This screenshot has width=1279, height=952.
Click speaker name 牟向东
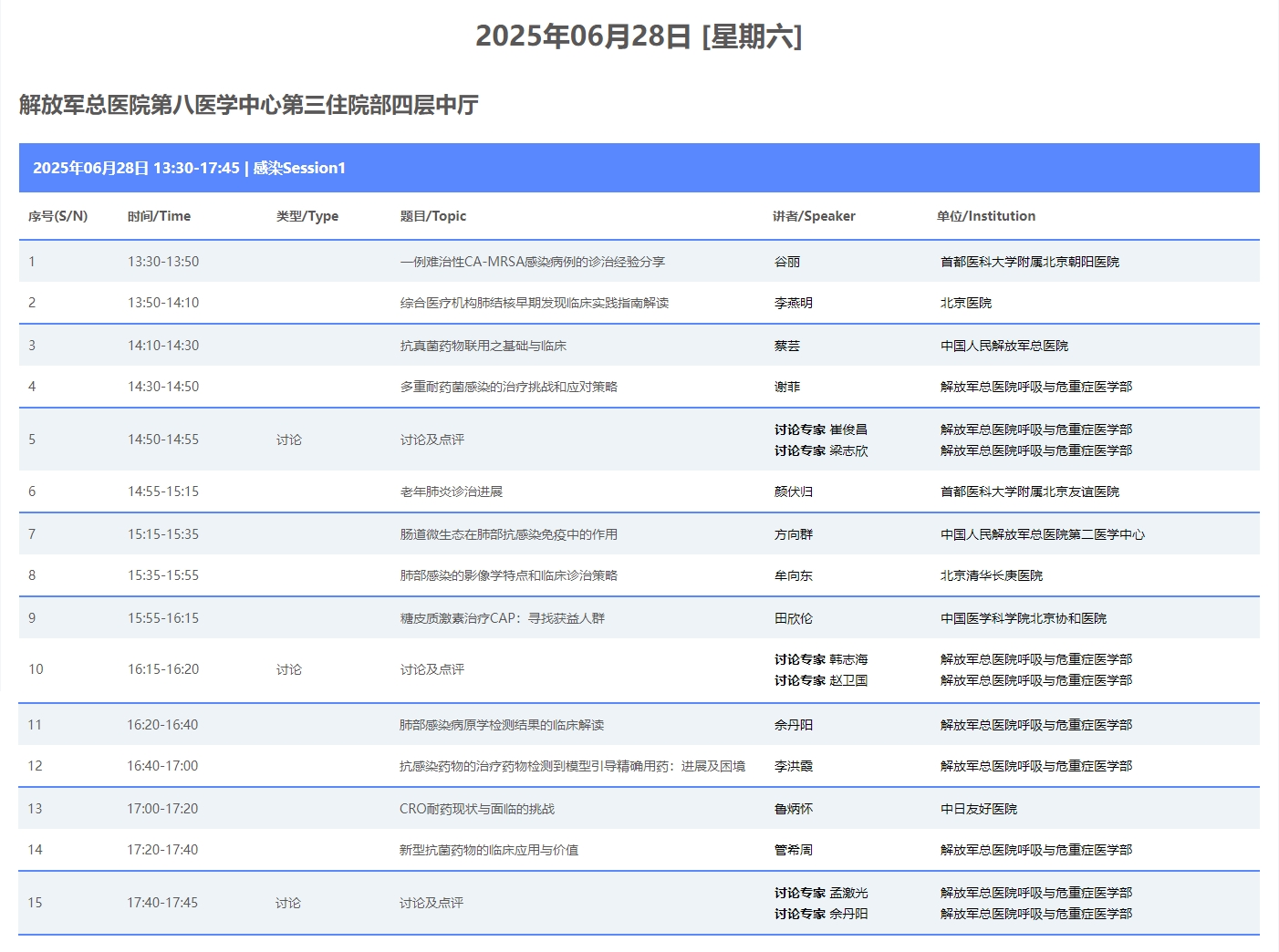point(794,575)
